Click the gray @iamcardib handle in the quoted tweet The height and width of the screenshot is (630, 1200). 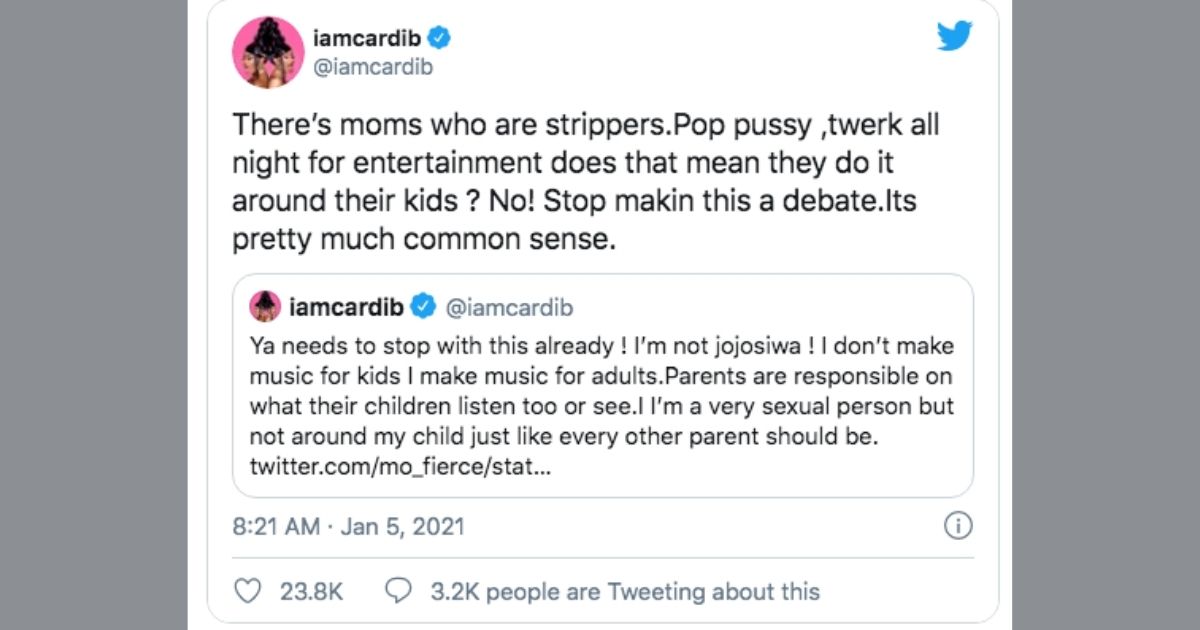click(x=509, y=307)
